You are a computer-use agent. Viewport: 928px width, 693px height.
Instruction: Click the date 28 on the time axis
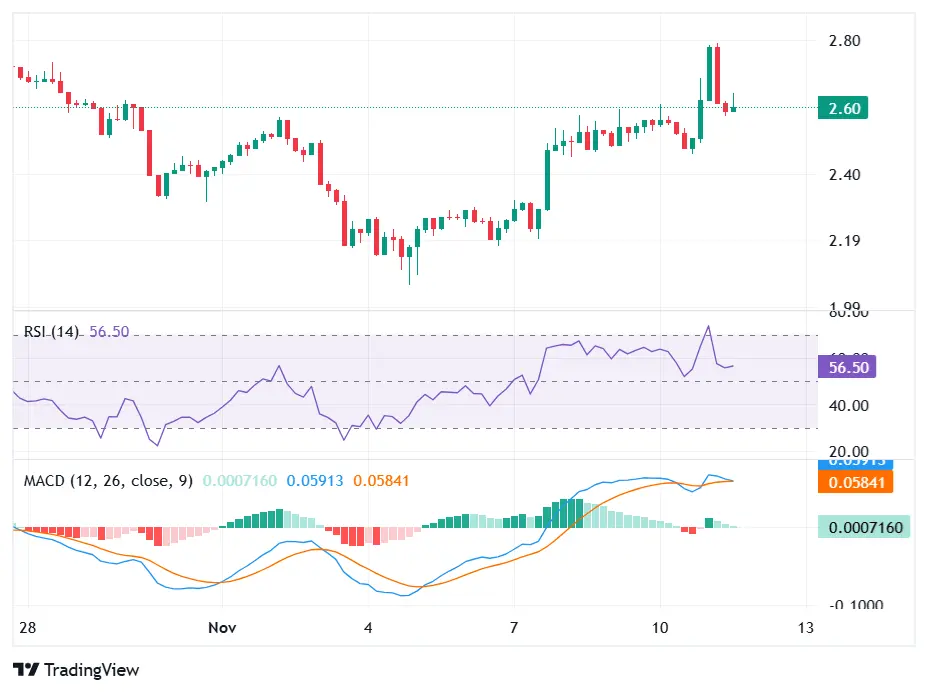coord(27,628)
